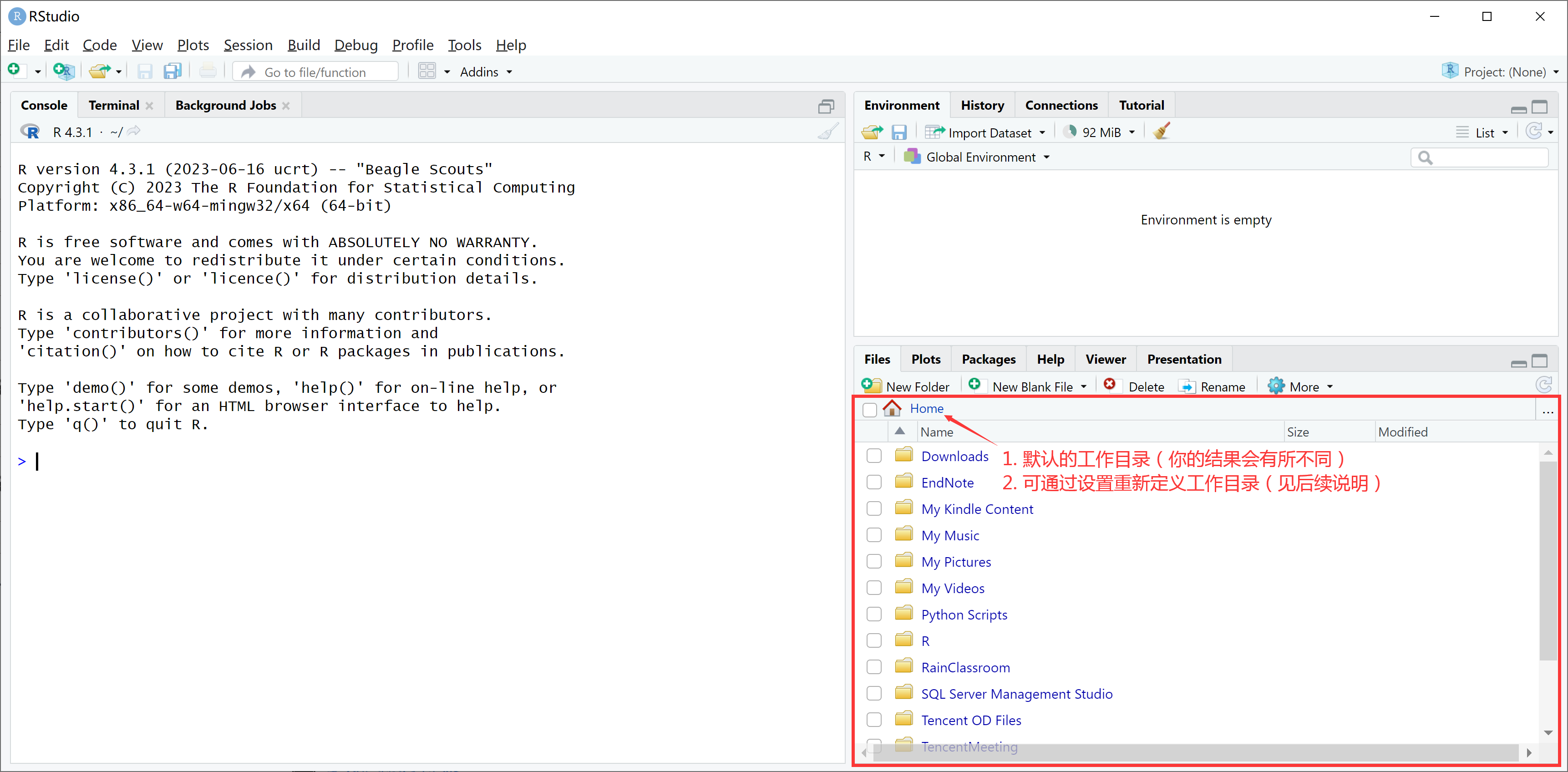Click the Save current document icon
The width and height of the screenshot is (1568, 772).
[144, 72]
